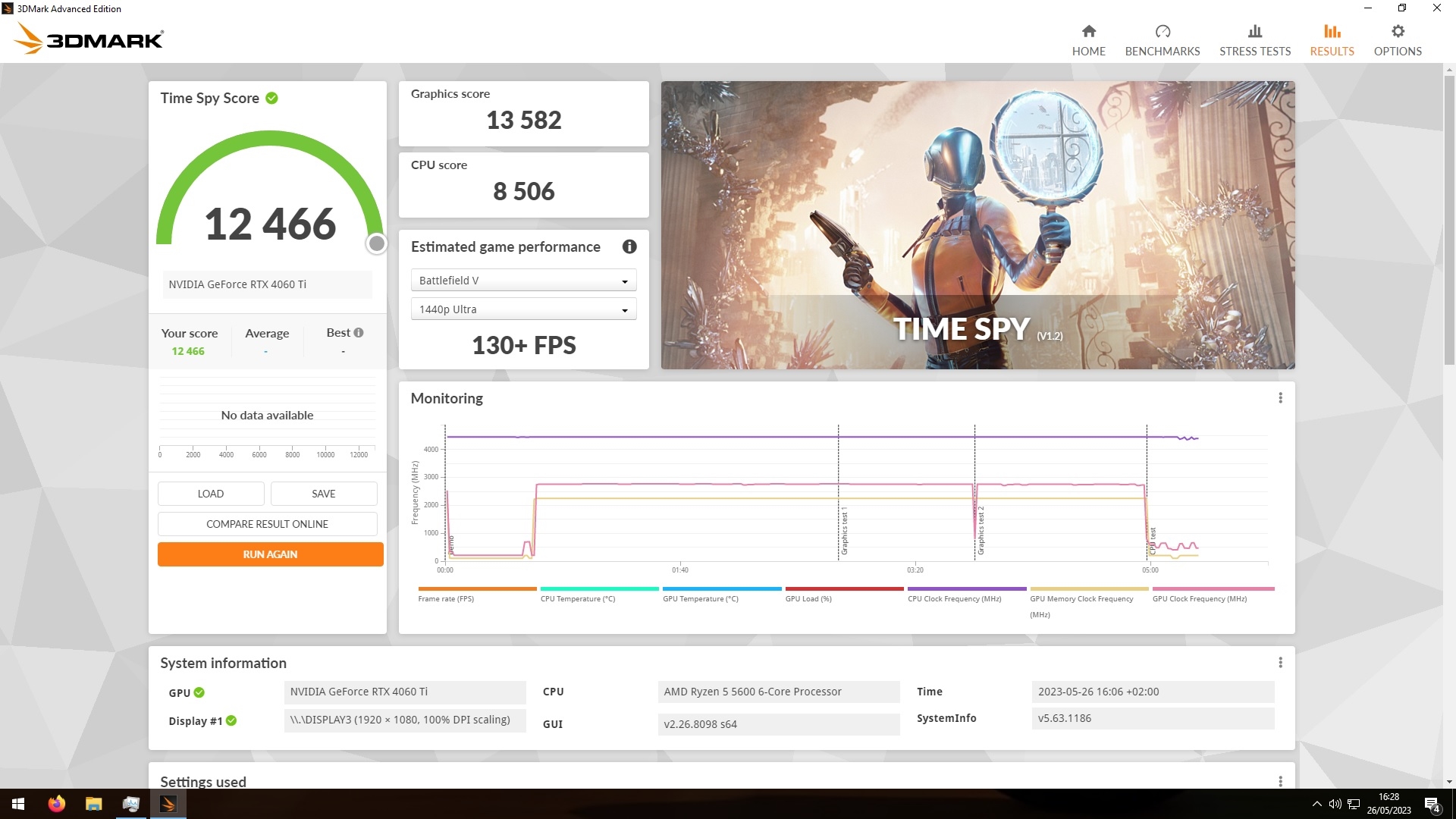
Task: Click the Time Spy hero image
Action: [977, 225]
